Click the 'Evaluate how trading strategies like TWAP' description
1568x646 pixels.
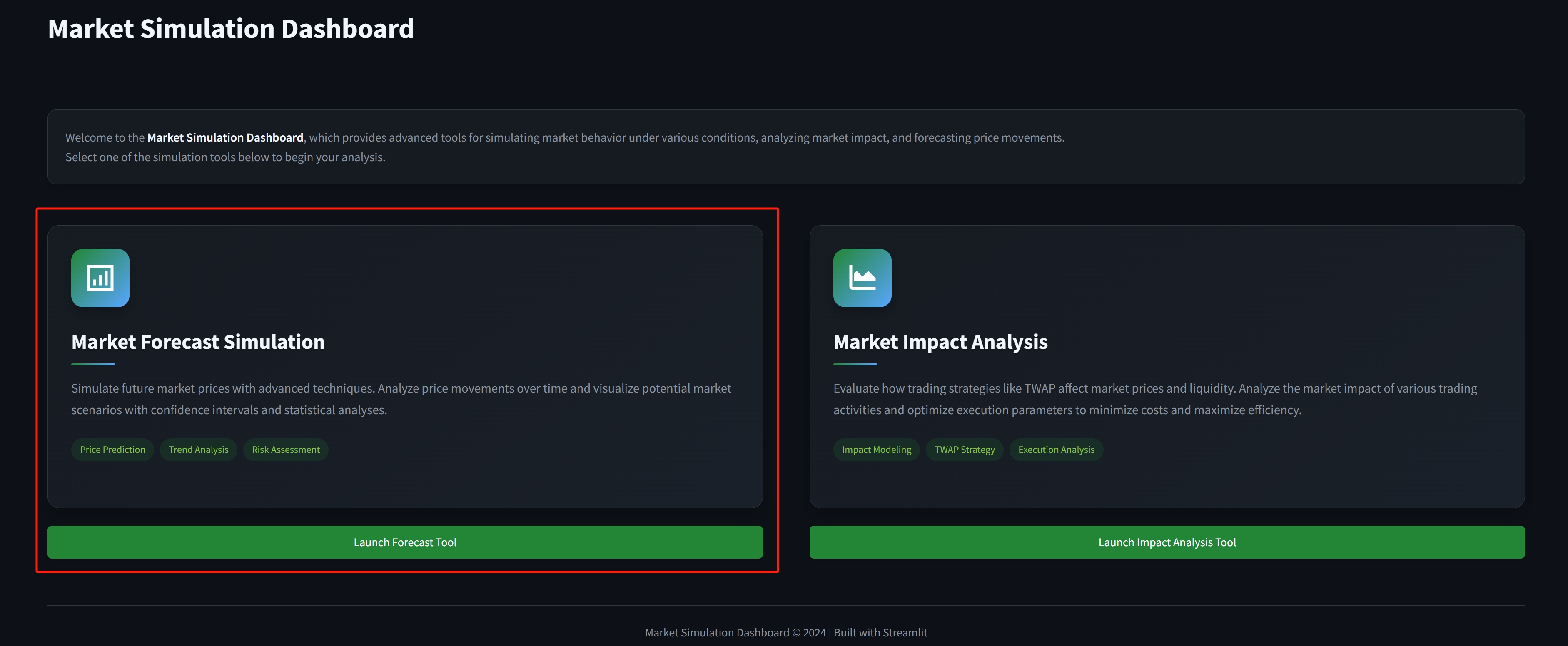1155,399
